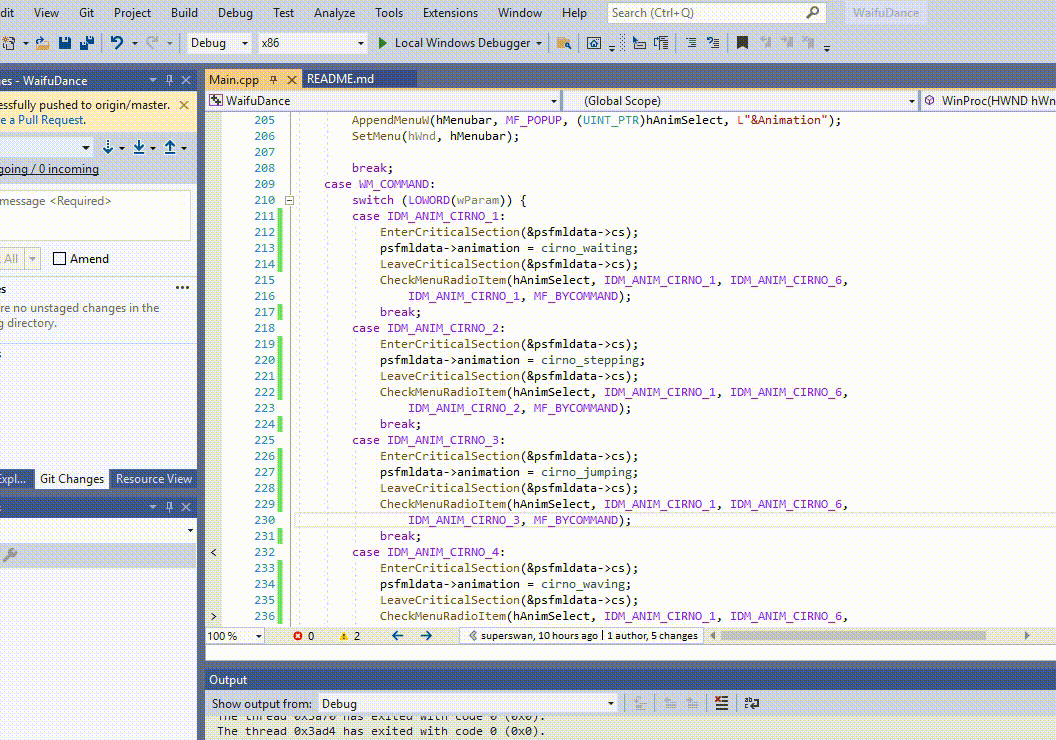Click line number 230 in the gutter
The image size is (1056, 740).
pyautogui.click(x=265, y=520)
